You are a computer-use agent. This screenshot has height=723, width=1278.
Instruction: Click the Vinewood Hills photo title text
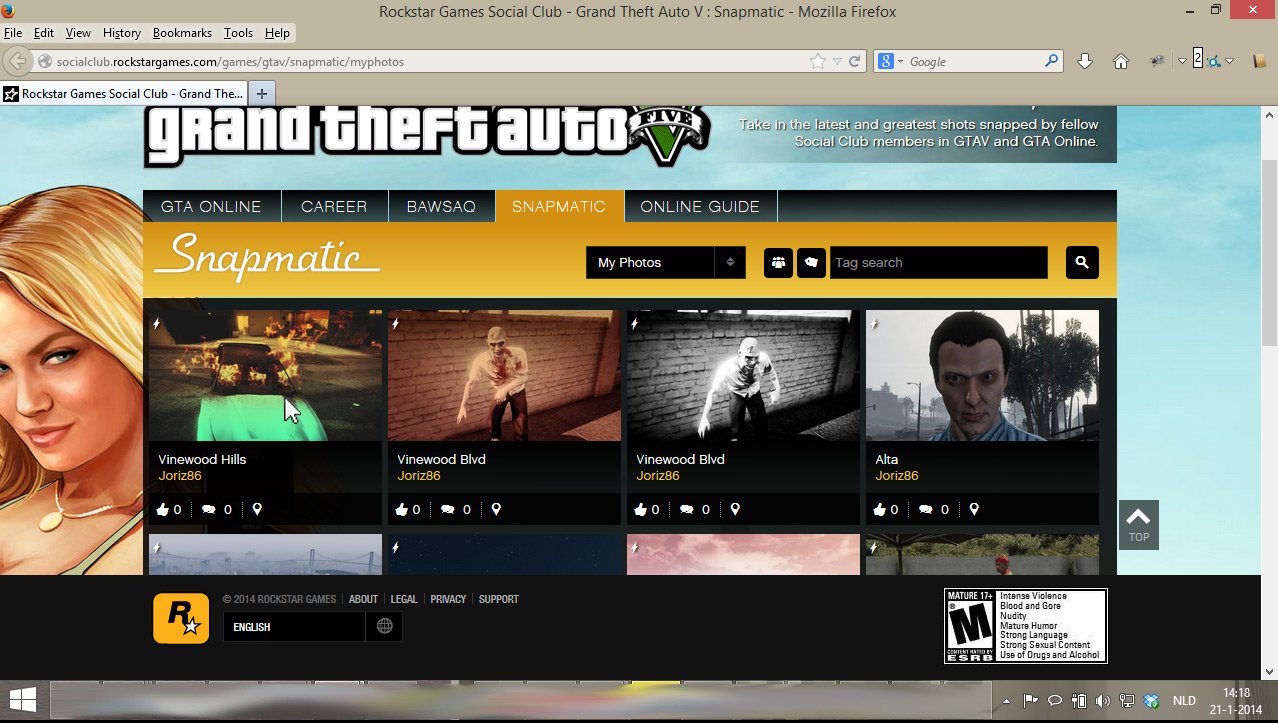(202, 459)
